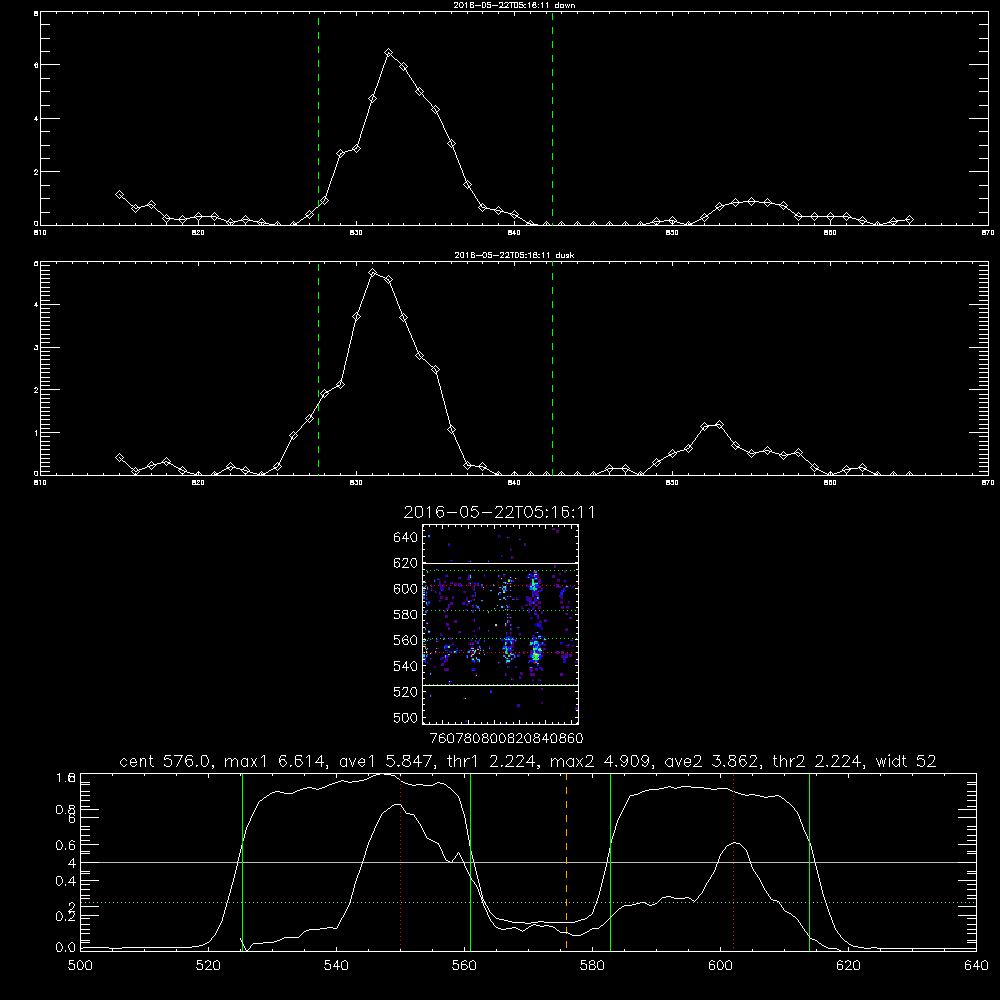
Task: Click 'cent 576.0' in the stats line
Action: click(x=165, y=761)
